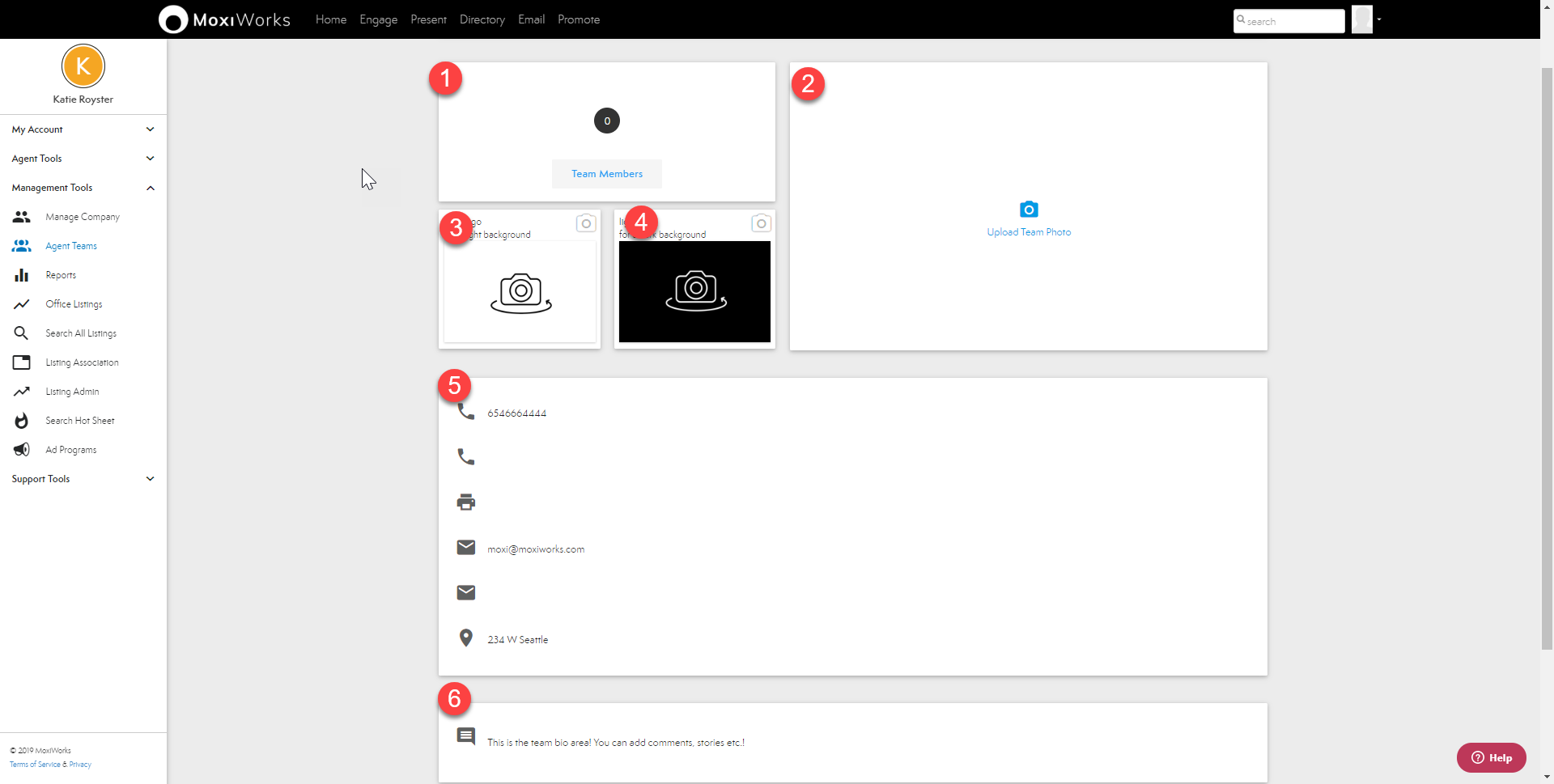Click camera icon on light background logo

pyautogui.click(x=586, y=223)
